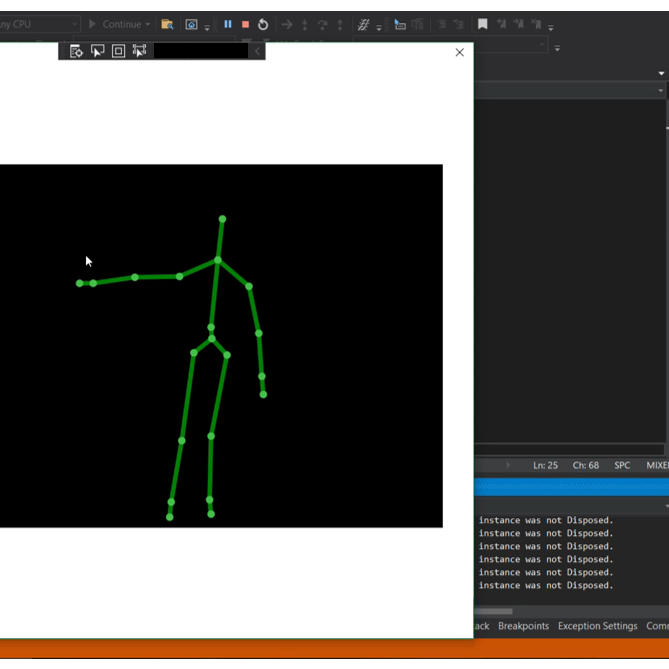Open the Continue button dropdown arrow
Viewport: 669px width, 669px height.
[148, 24]
